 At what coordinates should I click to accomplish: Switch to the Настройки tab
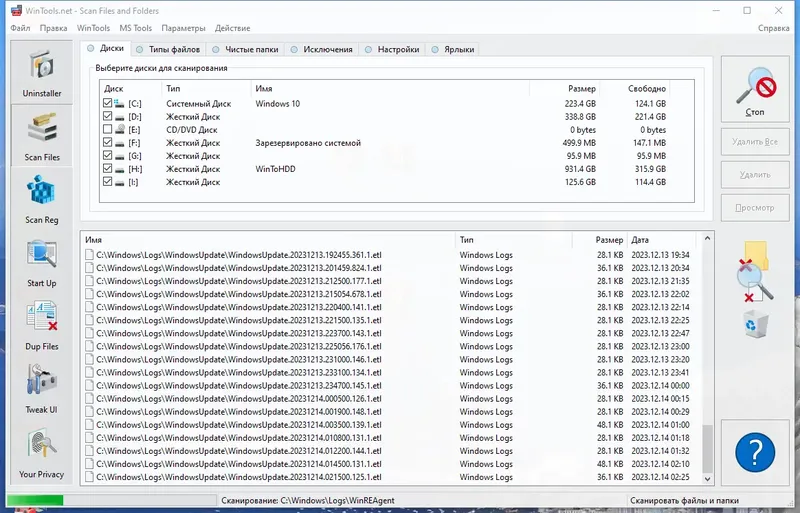tap(392, 50)
